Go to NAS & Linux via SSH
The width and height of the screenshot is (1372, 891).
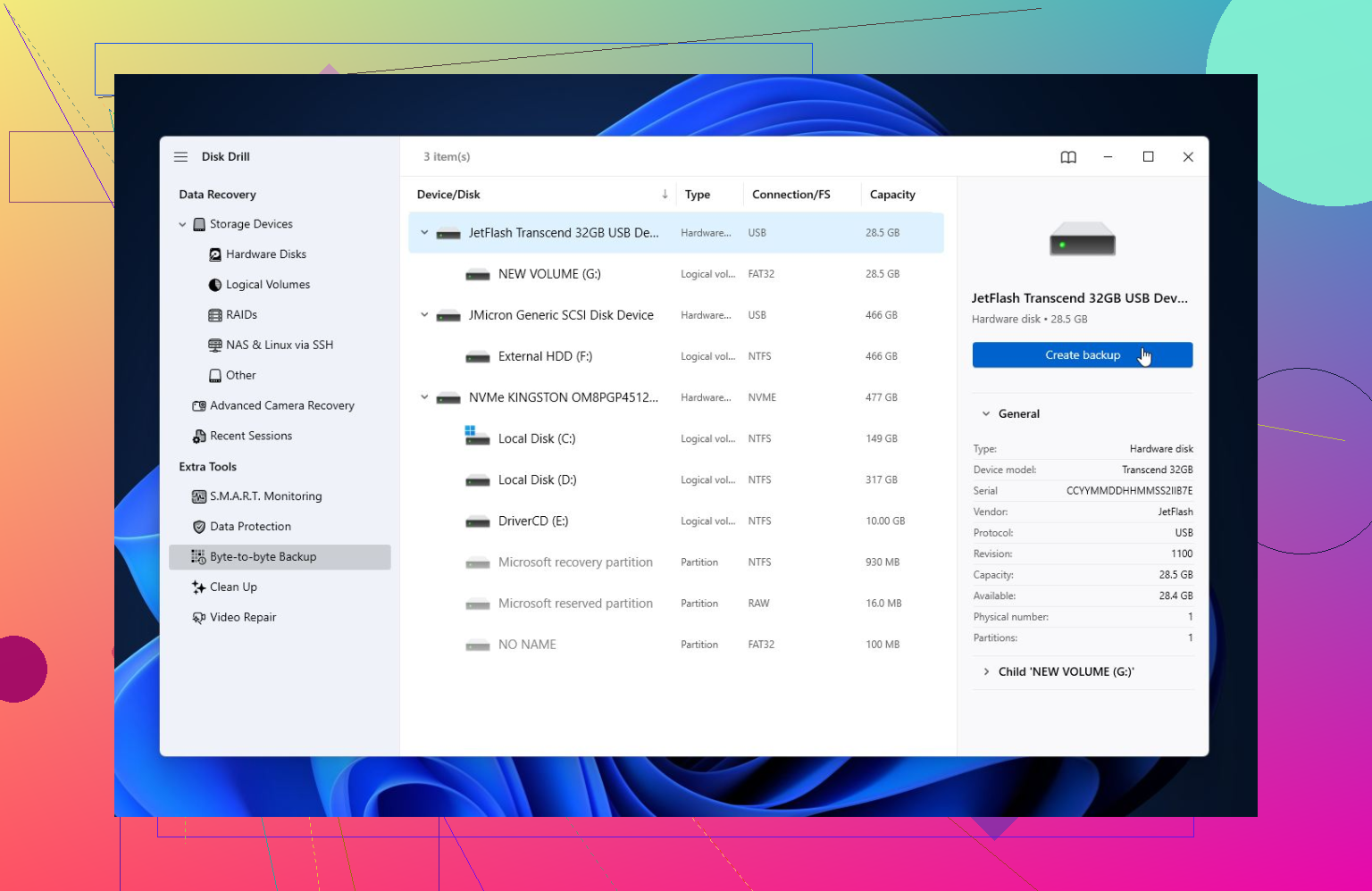(x=280, y=346)
